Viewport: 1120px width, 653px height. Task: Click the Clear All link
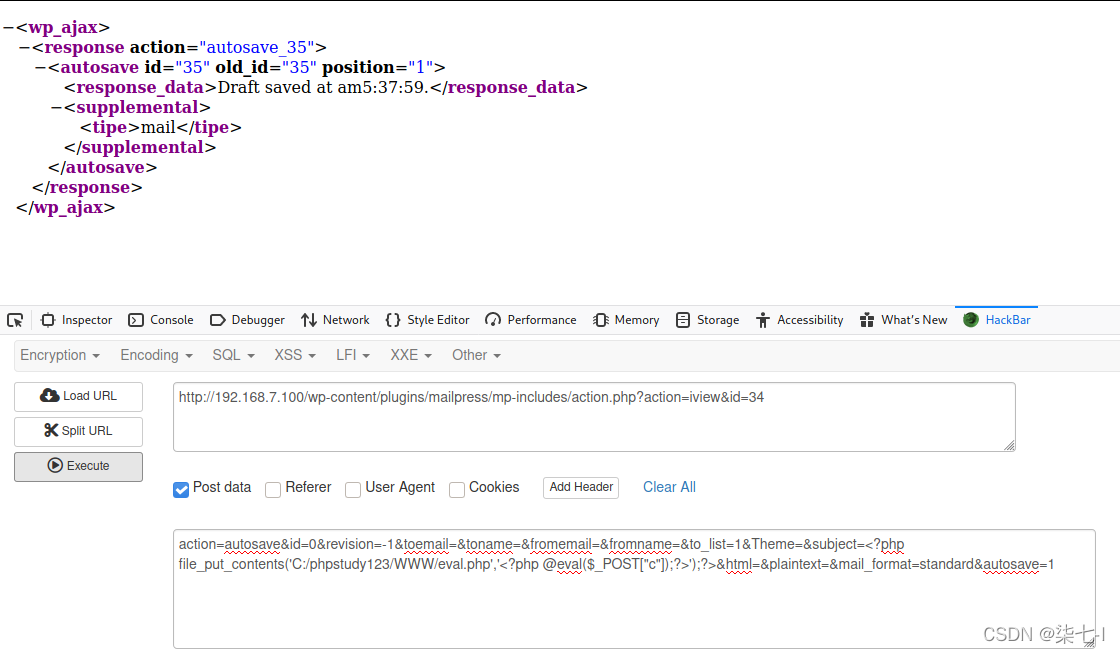(x=669, y=487)
